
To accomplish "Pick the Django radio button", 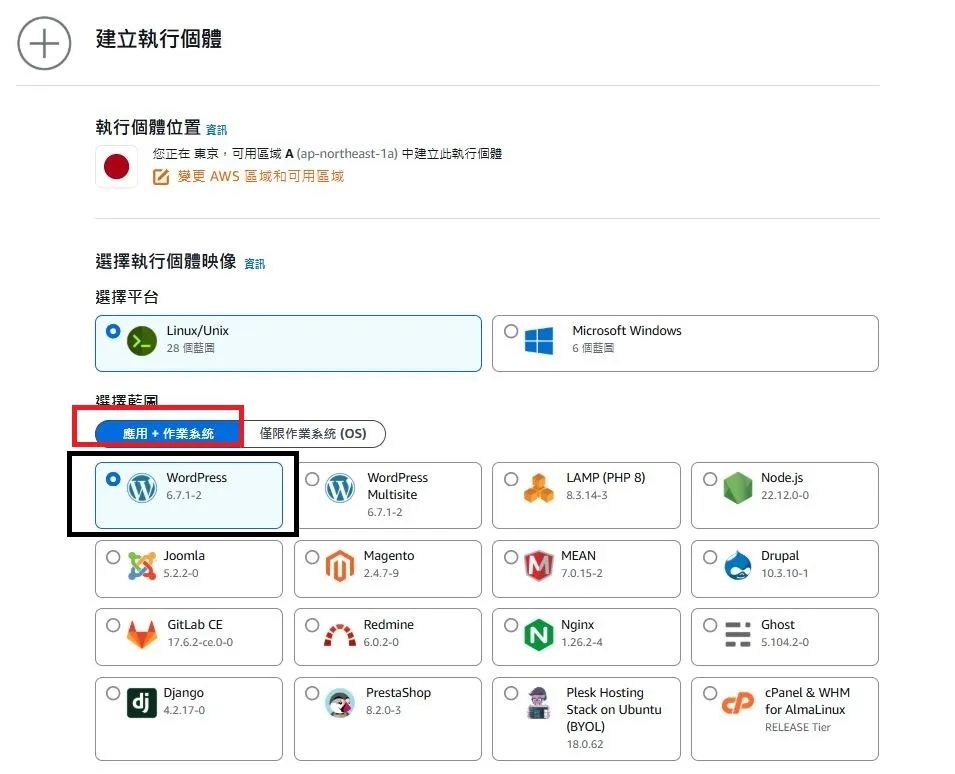I will (113, 693).
